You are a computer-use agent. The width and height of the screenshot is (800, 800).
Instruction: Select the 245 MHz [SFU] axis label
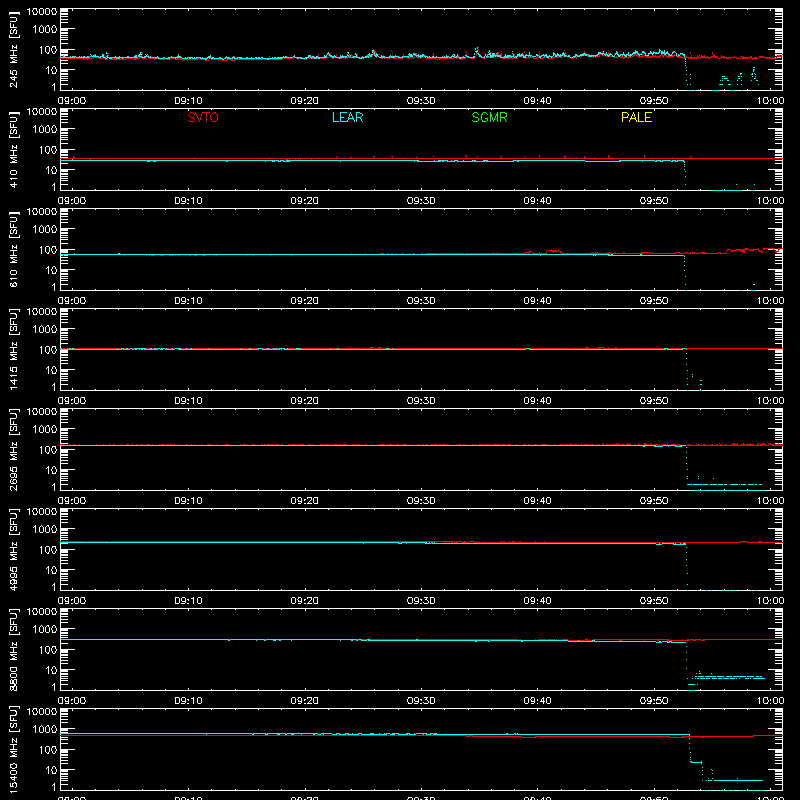click(14, 49)
